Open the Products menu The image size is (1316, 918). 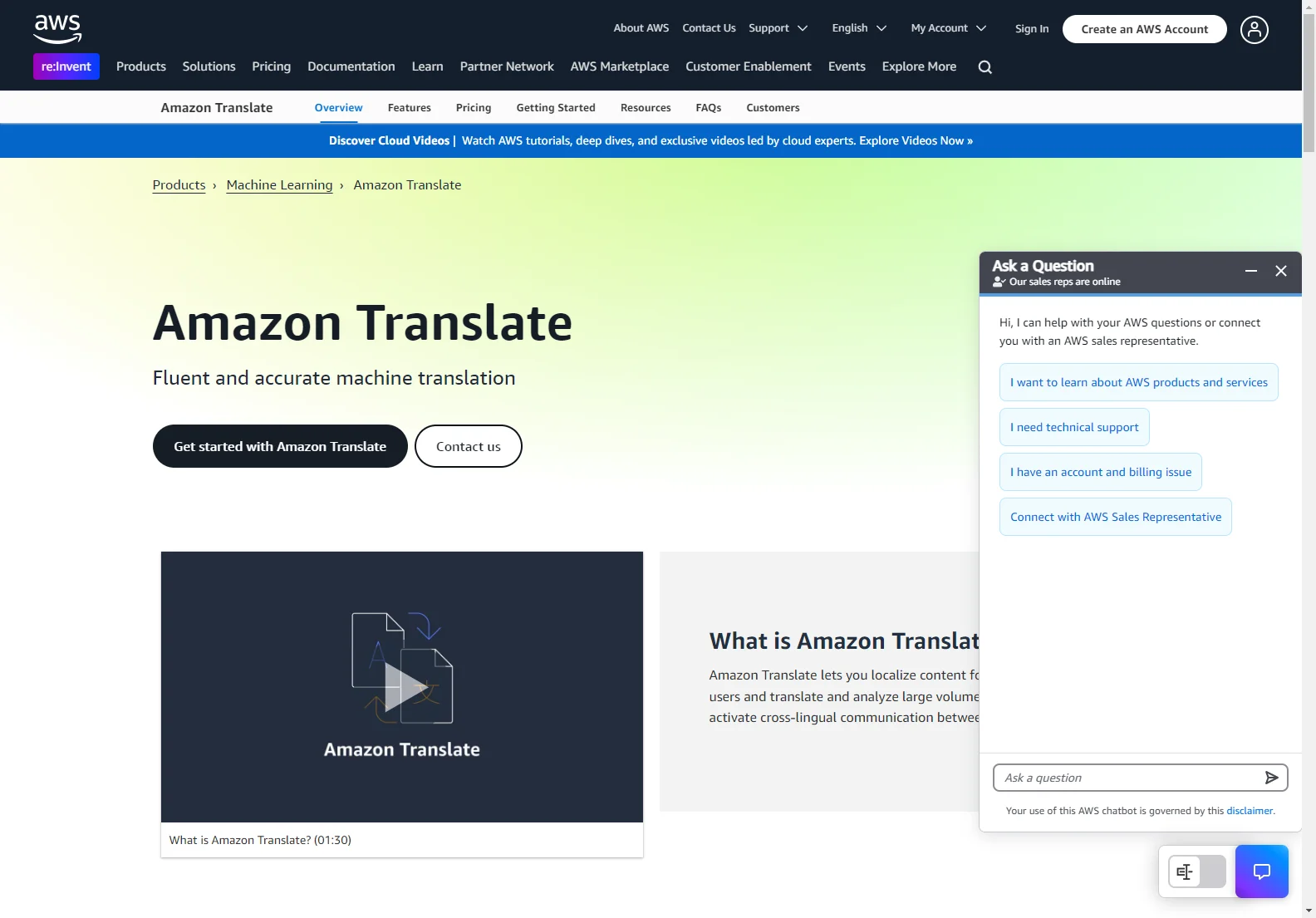(x=141, y=66)
